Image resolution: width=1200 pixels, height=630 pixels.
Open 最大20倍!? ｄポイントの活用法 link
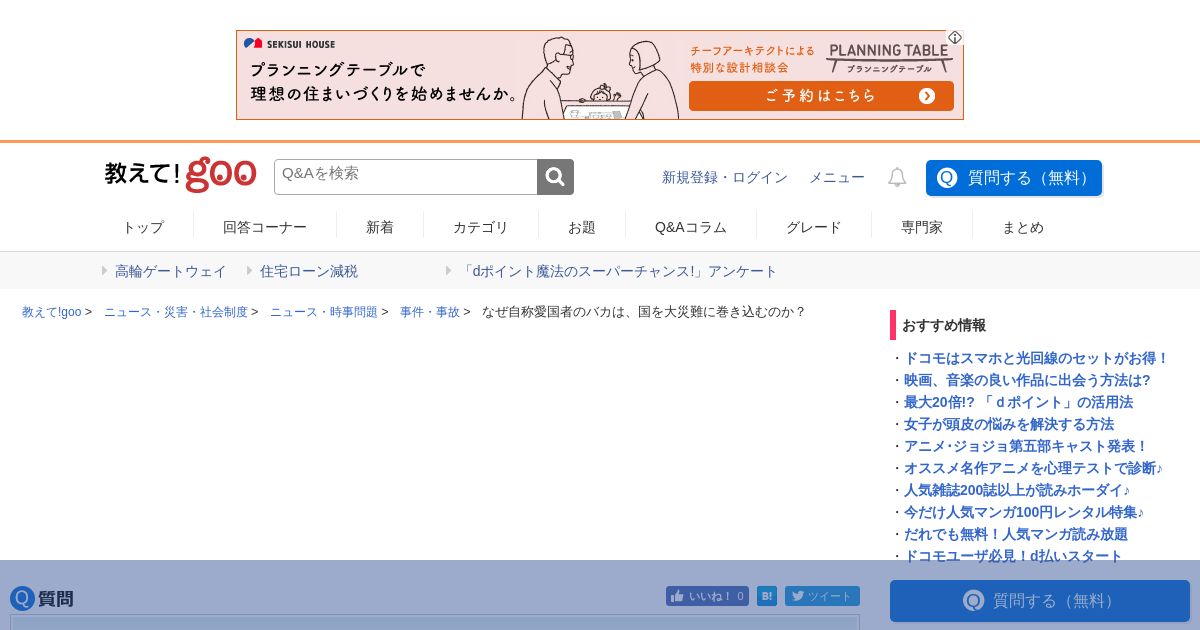pyautogui.click(x=1018, y=402)
